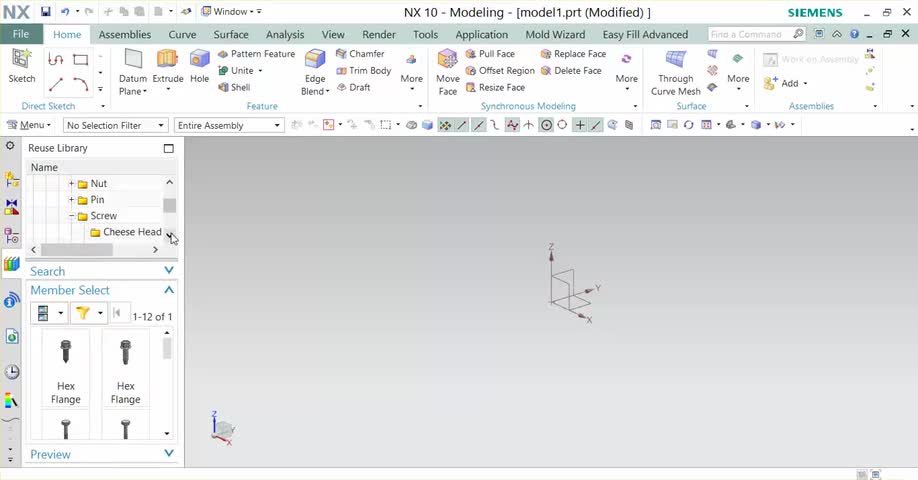
Task: Choose Pattern Feature command
Action: 256,54
